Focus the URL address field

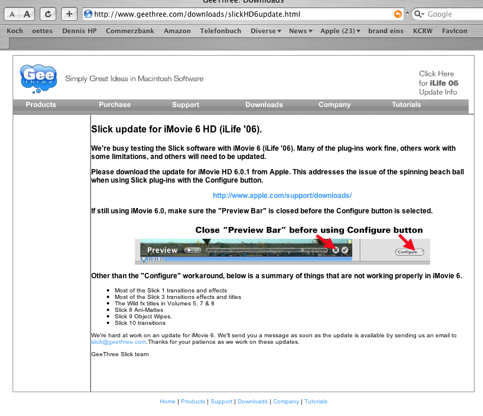pyautogui.click(x=243, y=14)
